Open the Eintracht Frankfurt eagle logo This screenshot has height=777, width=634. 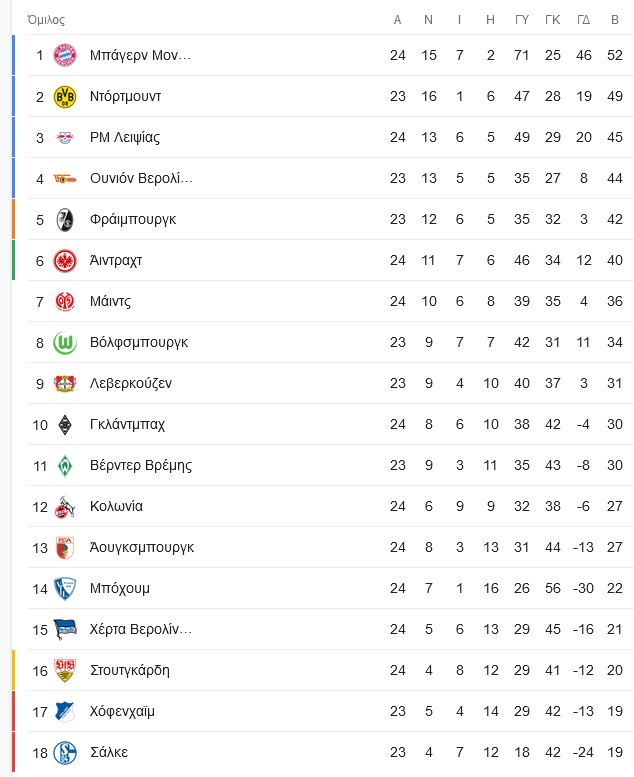pos(65,261)
